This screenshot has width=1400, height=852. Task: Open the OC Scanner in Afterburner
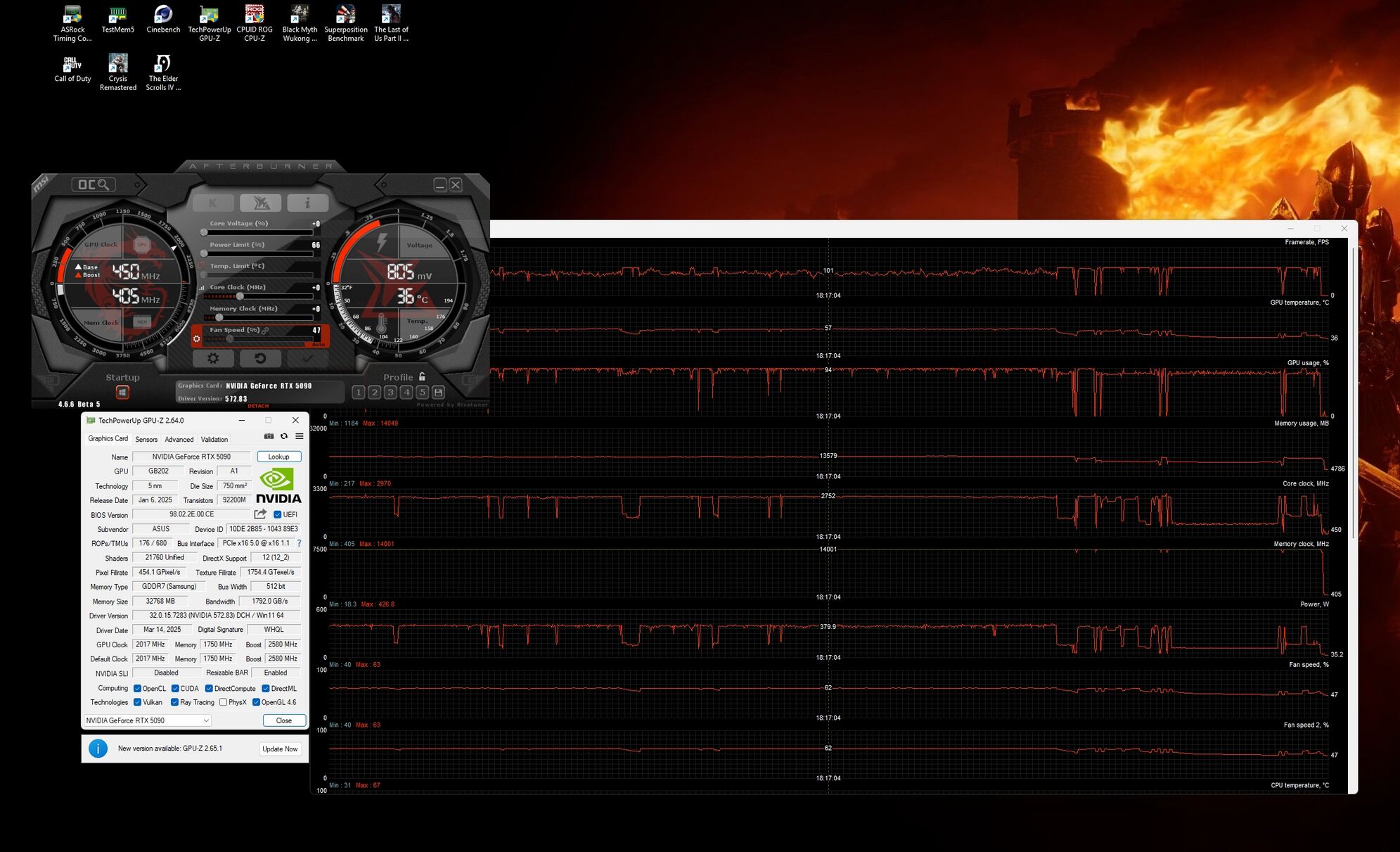[x=94, y=184]
